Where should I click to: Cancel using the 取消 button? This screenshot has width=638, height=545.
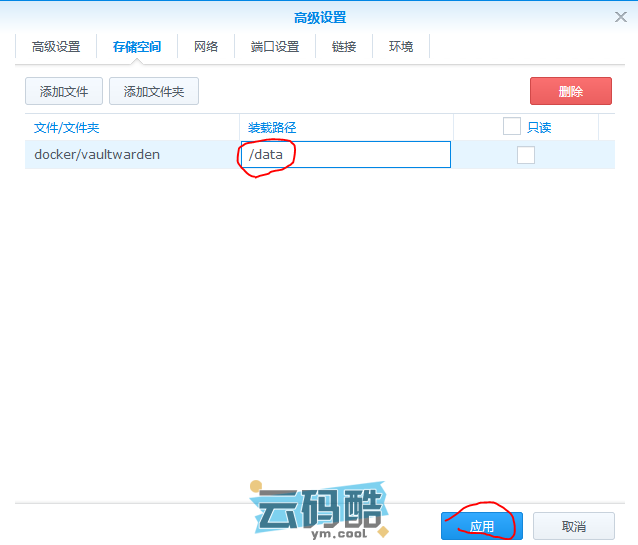(x=573, y=526)
